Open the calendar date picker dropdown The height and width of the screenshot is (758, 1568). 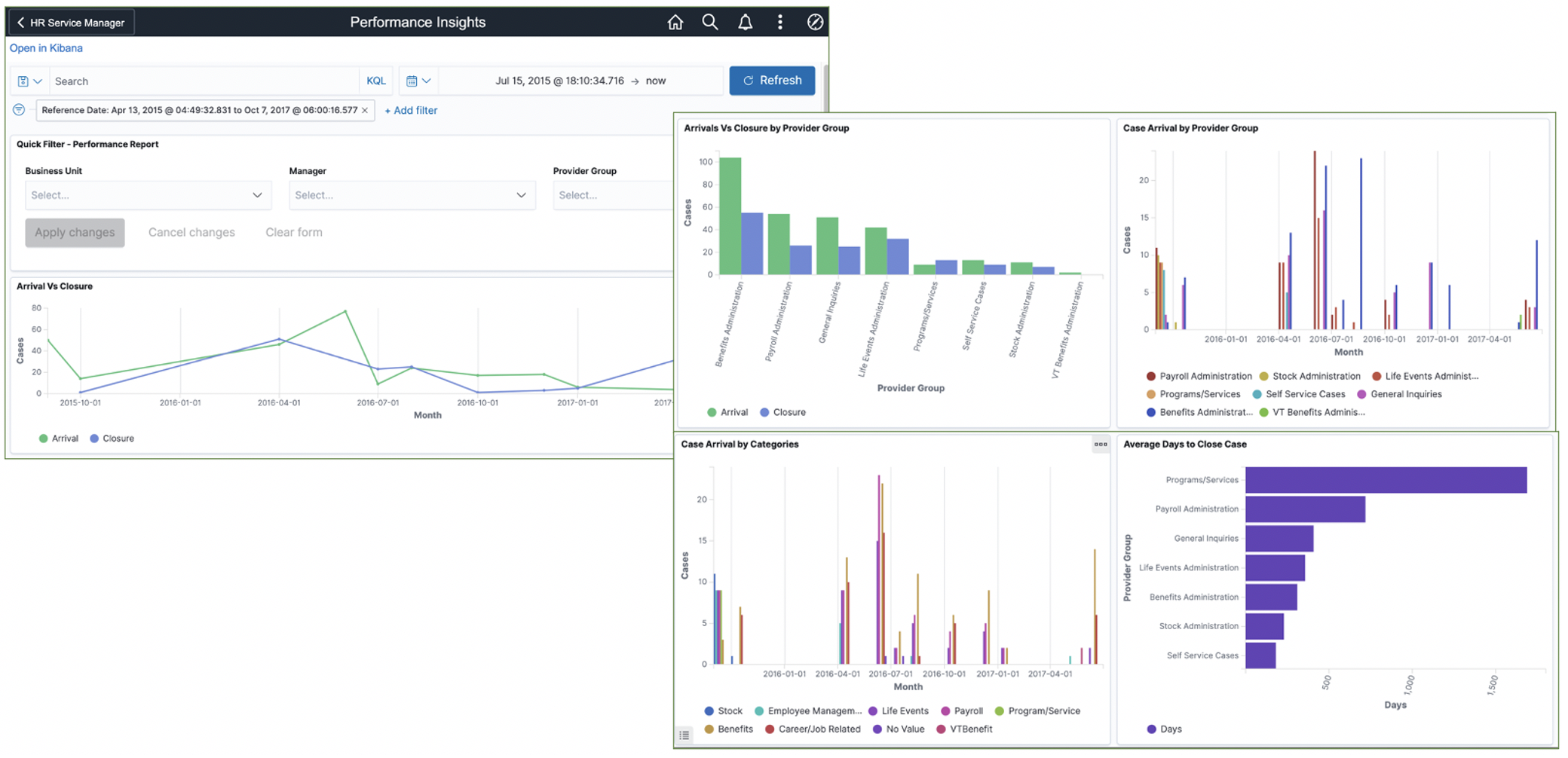point(418,80)
